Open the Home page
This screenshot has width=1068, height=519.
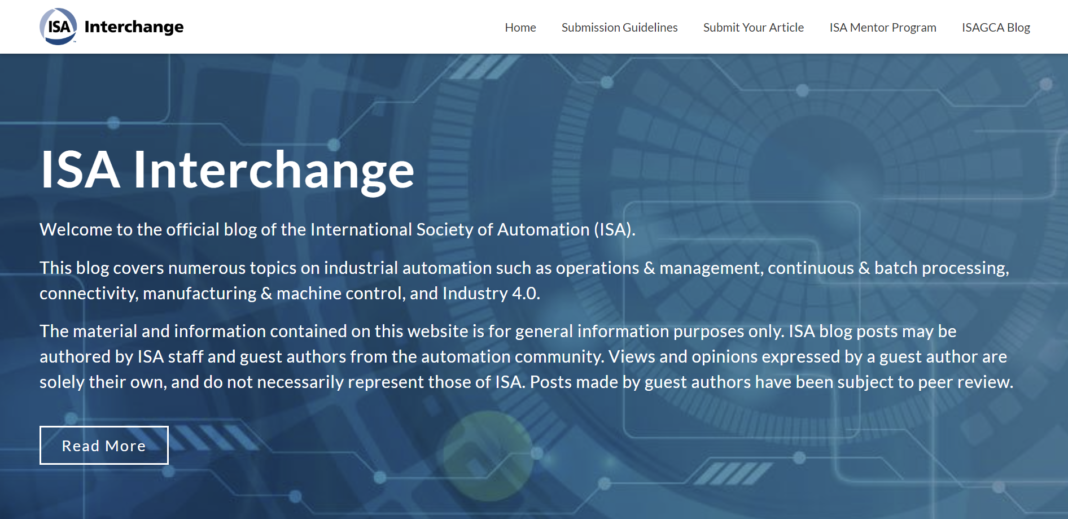click(520, 27)
